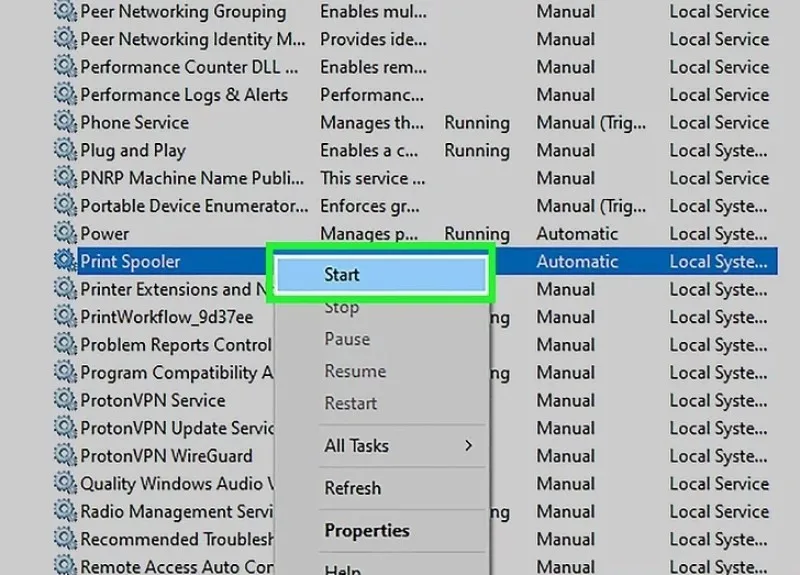Select the Plug and Play service gear icon
Image resolution: width=800 pixels, height=575 pixels.
[x=65, y=149]
